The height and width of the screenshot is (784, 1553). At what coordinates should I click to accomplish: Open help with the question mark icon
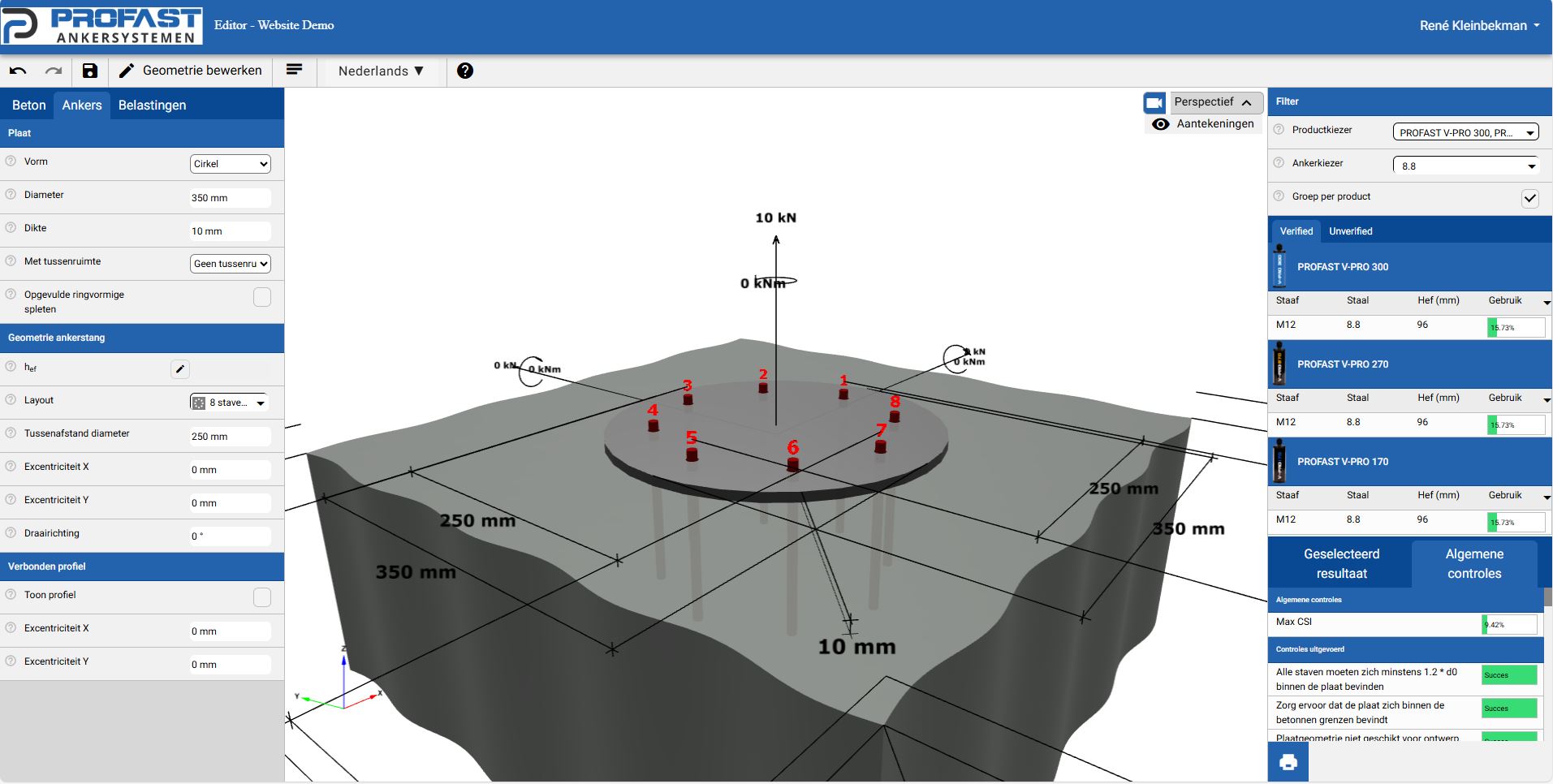464,71
